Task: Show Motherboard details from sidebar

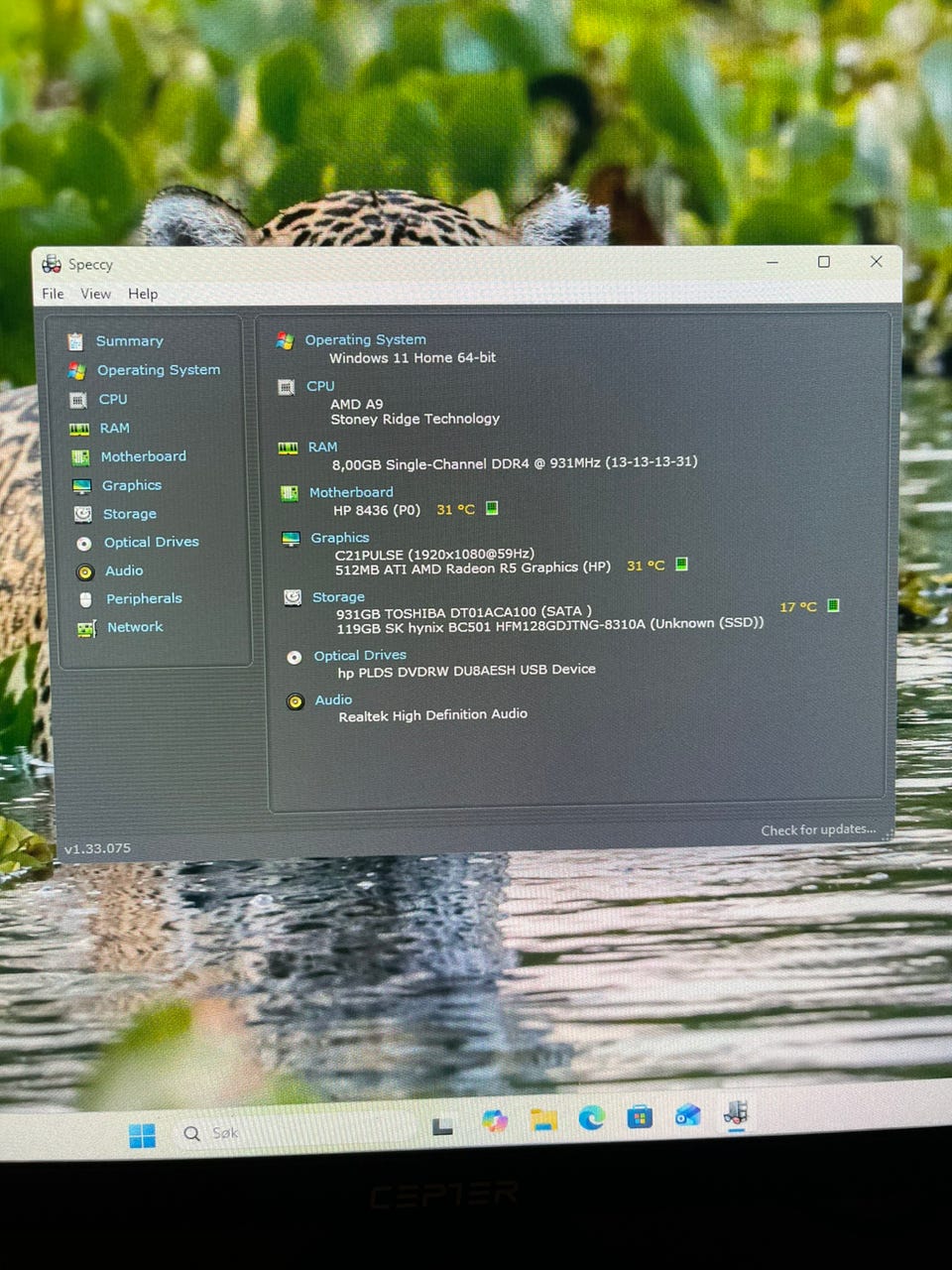Action: point(144,456)
